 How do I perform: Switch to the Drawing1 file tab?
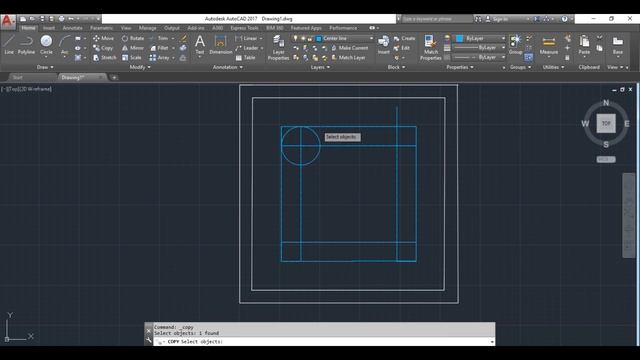82,78
